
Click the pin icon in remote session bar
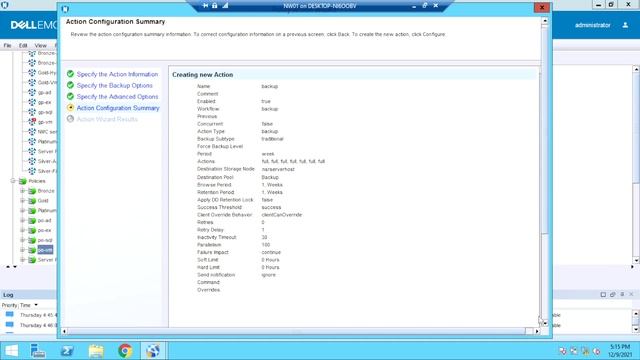click(x=205, y=6)
